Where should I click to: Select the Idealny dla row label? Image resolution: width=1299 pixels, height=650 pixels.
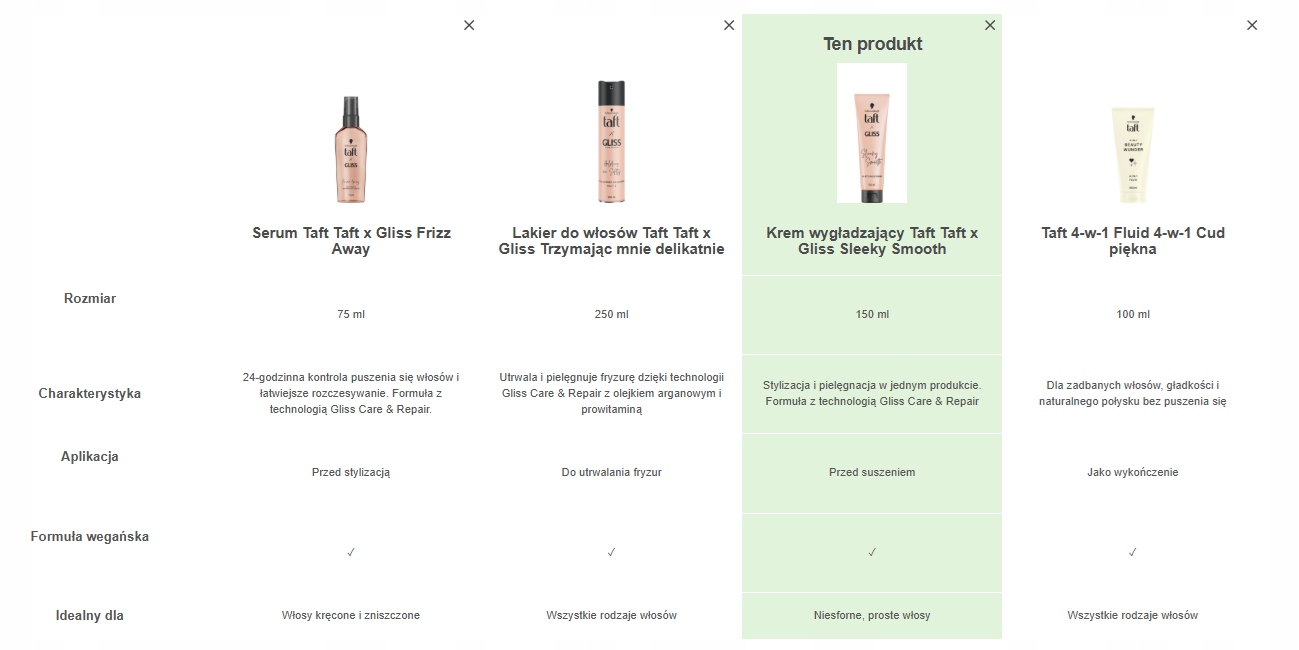tap(90, 615)
